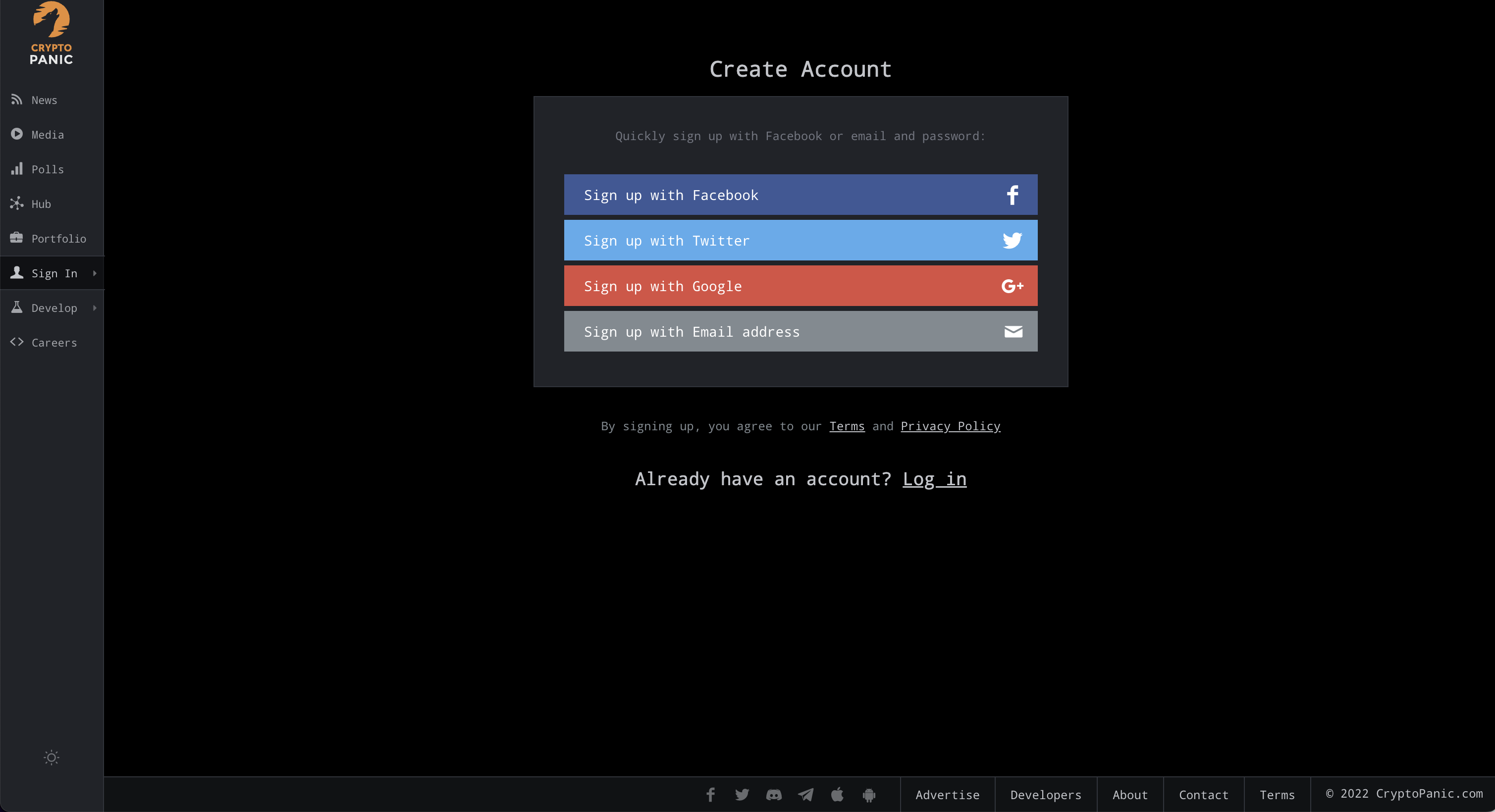Expand the Develop submenu arrow
Screen dimensions: 1495x812
click(x=95, y=307)
